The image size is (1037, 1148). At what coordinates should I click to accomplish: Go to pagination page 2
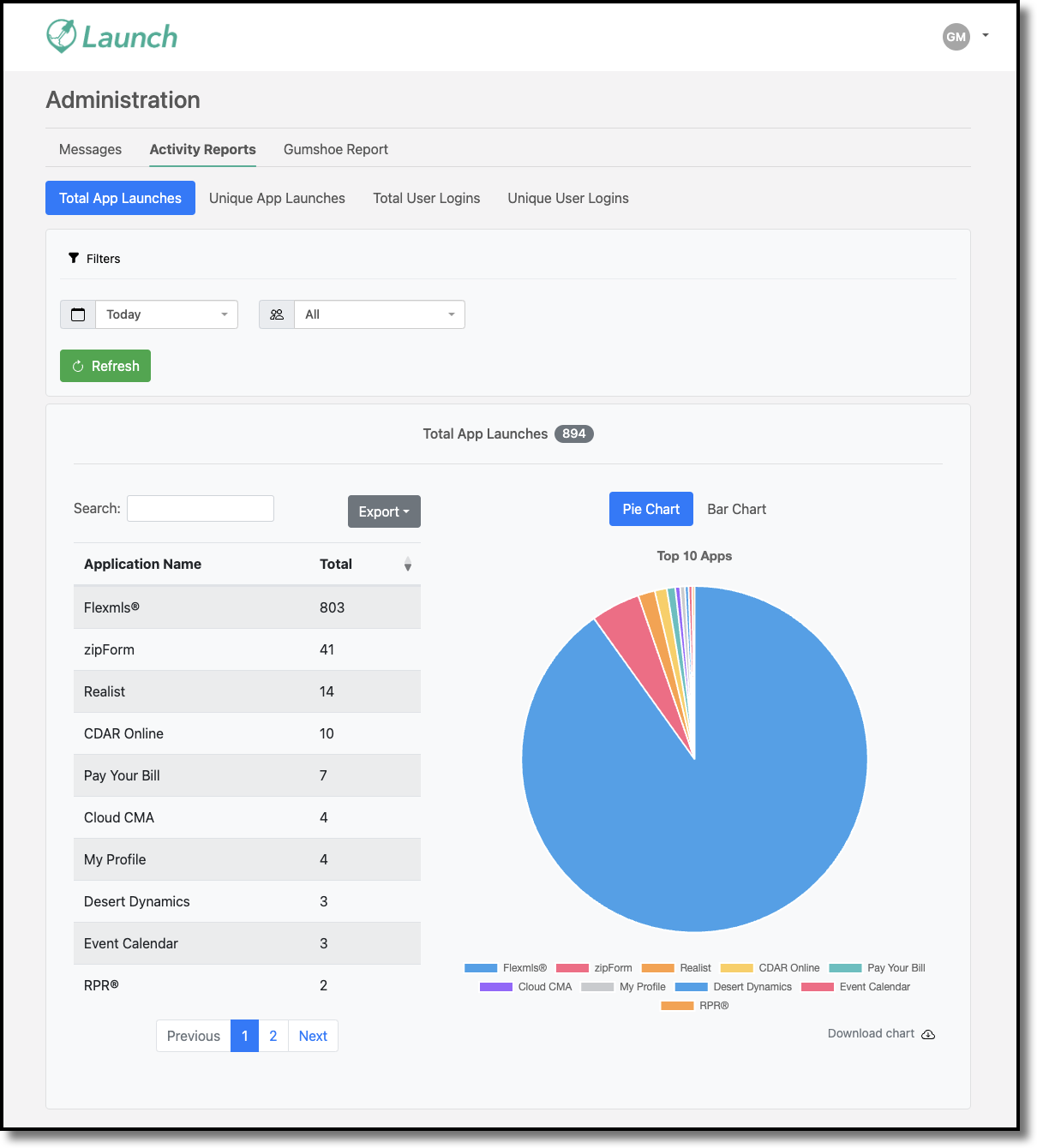click(x=273, y=1036)
